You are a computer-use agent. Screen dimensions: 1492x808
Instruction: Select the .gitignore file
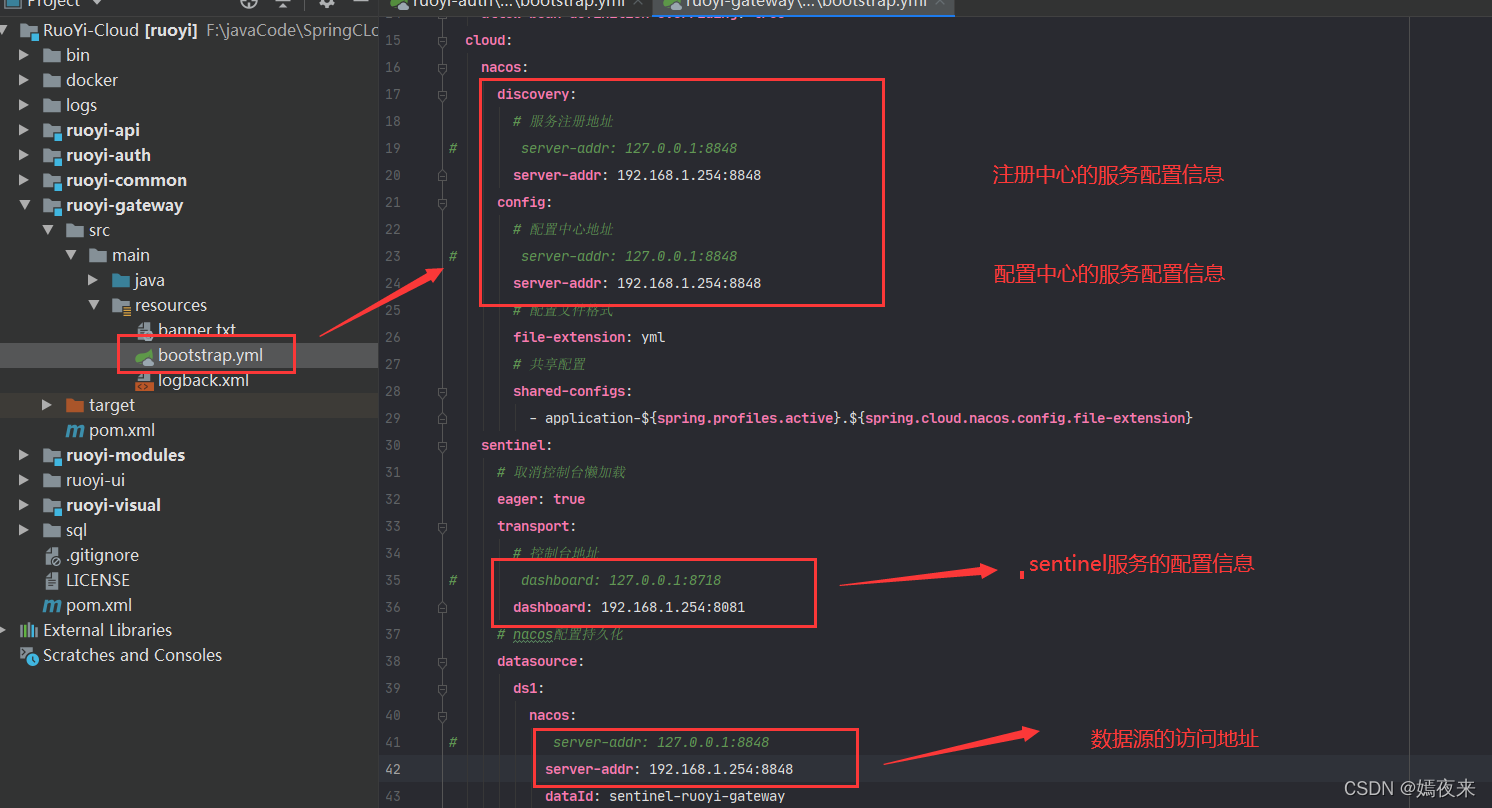click(102, 556)
